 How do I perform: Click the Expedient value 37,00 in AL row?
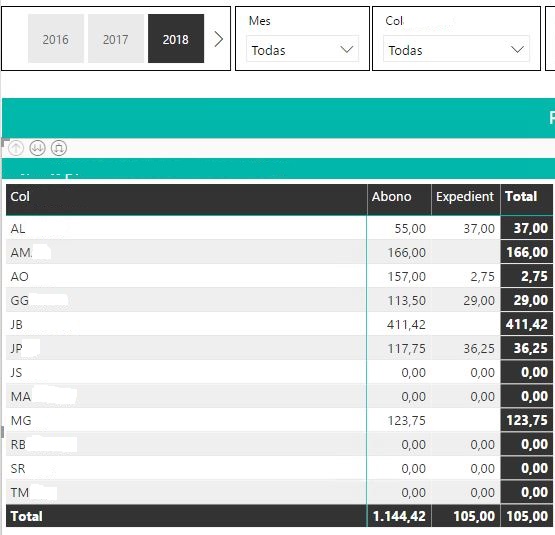coord(479,229)
